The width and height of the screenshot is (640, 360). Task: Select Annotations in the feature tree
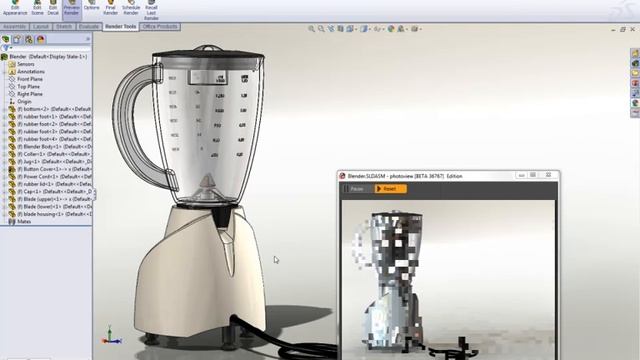[31, 71]
